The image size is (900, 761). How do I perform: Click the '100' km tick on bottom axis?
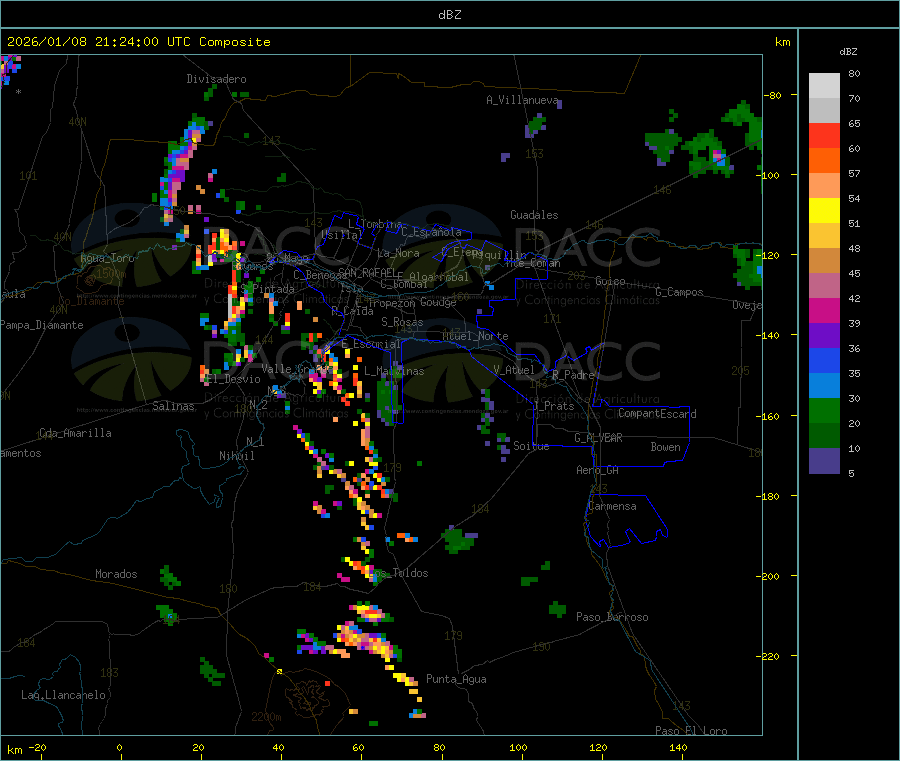(518, 747)
